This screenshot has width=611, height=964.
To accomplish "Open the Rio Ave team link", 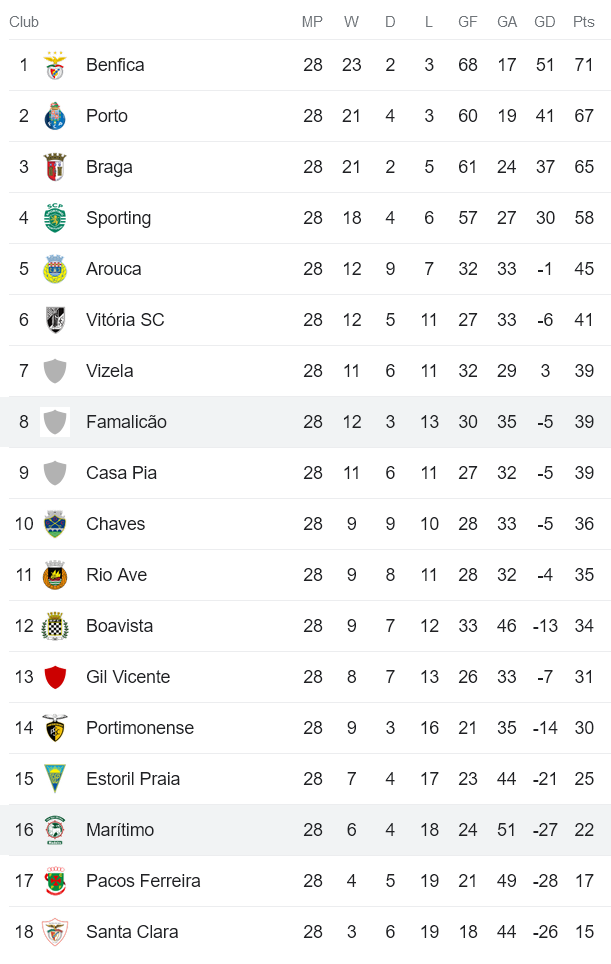I will point(116,575).
